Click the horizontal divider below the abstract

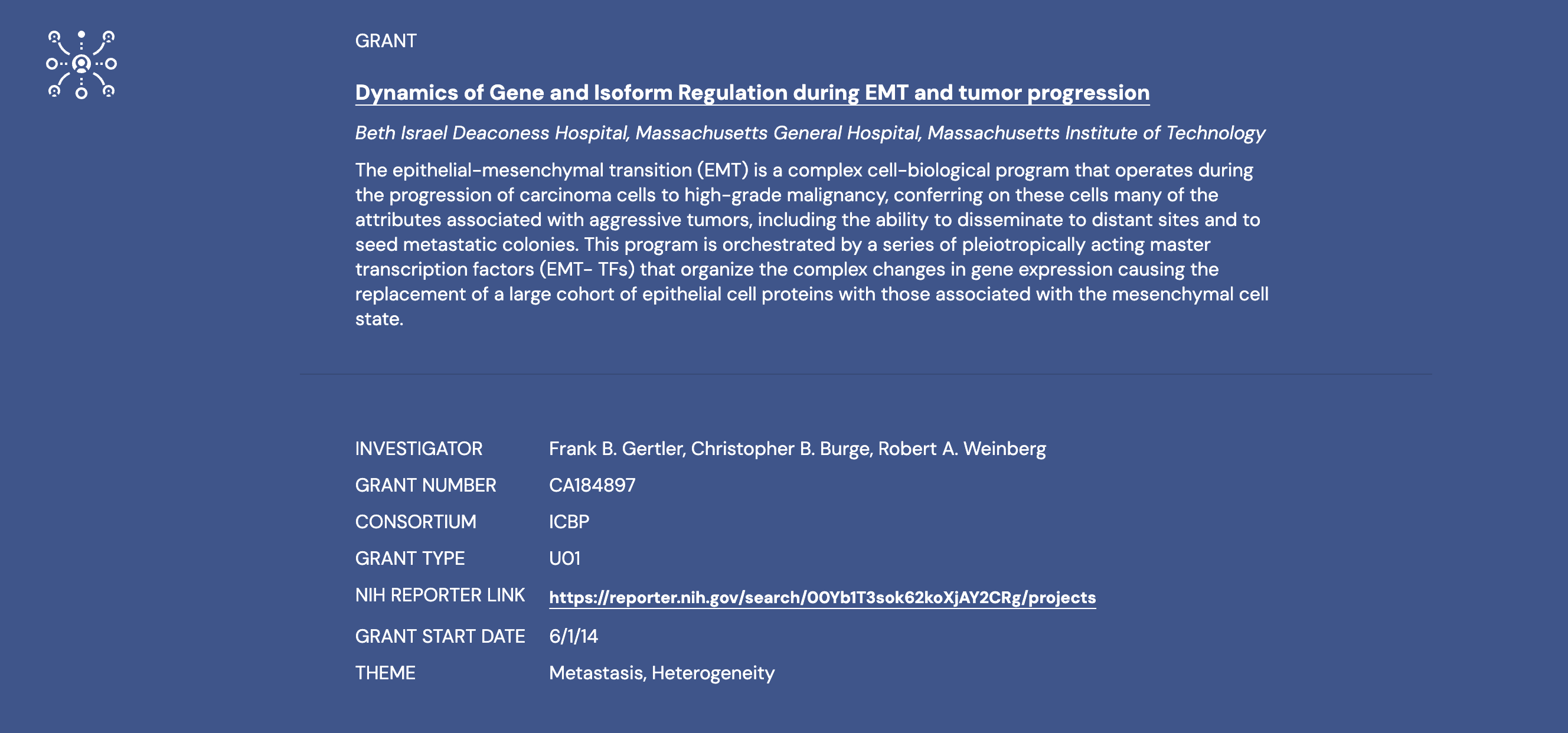pyautogui.click(x=864, y=374)
